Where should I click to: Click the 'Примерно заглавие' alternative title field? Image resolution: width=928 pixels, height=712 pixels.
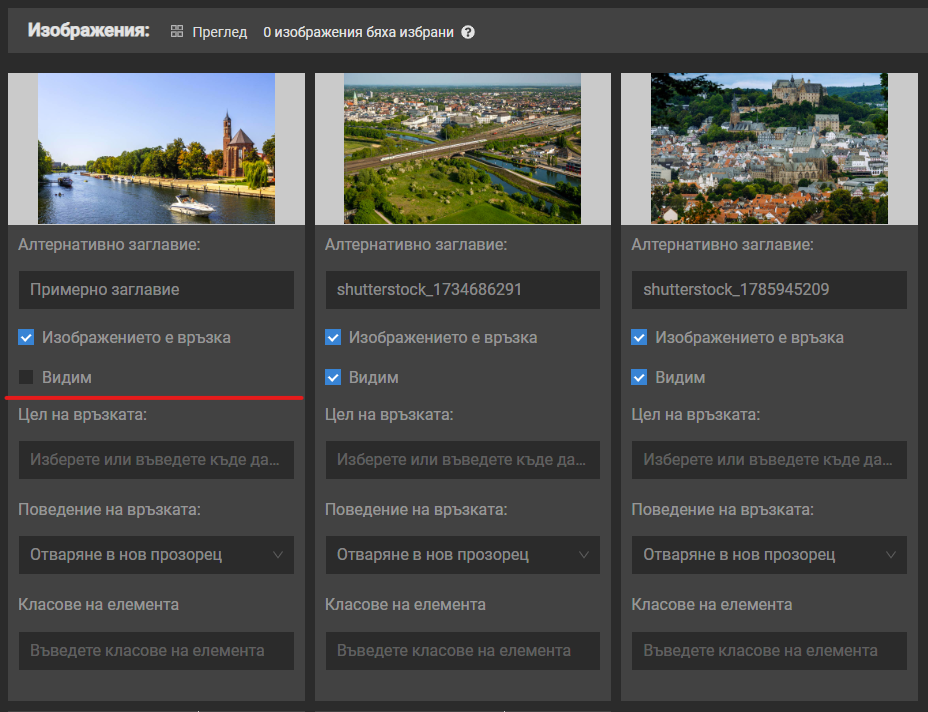(156, 290)
